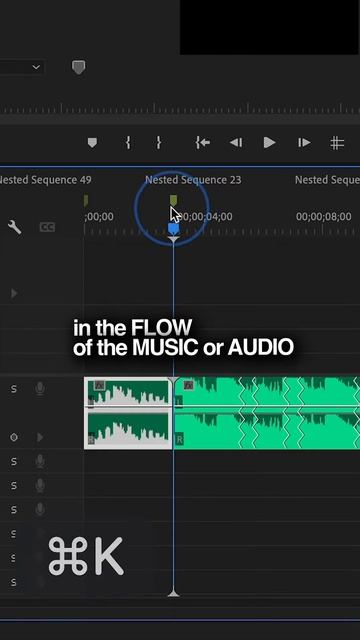Screen dimensions: 360x640
Task: Click the grid icon right of Step Forward
Action: tap(337, 143)
